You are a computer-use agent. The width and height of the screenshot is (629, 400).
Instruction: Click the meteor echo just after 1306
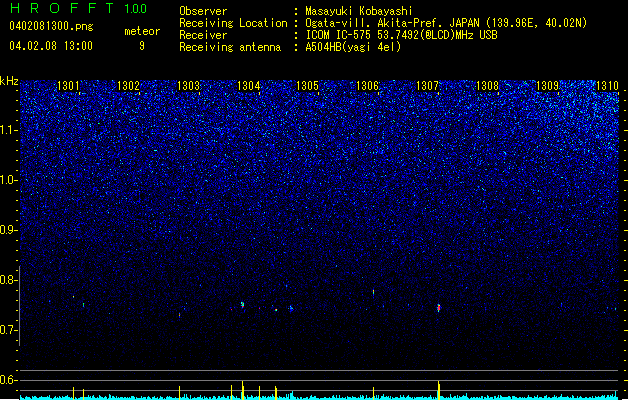pos(373,292)
